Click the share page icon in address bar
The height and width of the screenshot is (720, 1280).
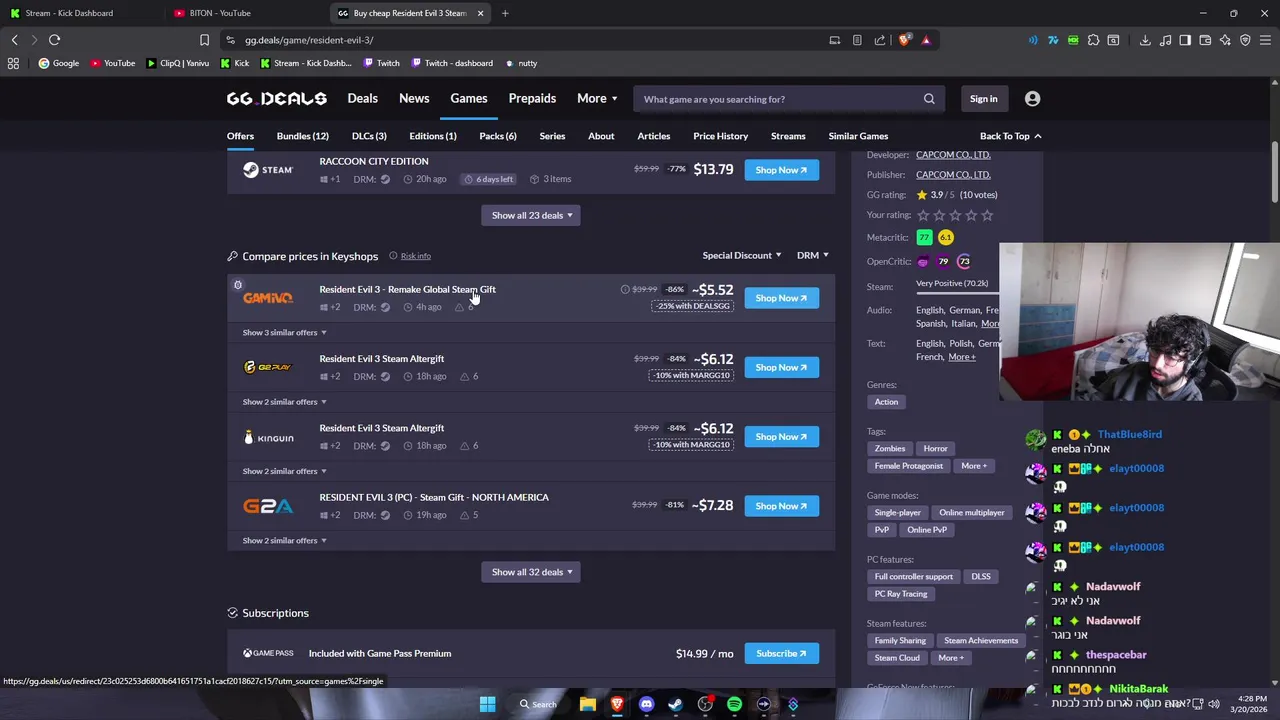coord(880,40)
